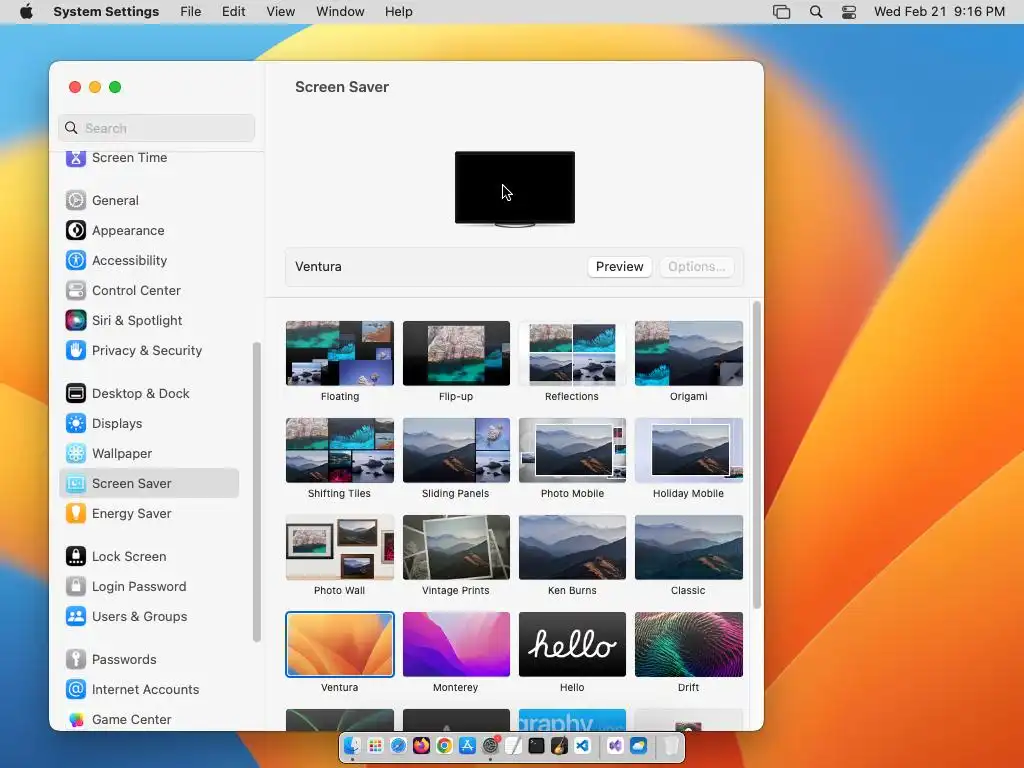Image resolution: width=1024 pixels, height=768 pixels.
Task: Pick the Drift screen saver
Action: pyautogui.click(x=688, y=645)
